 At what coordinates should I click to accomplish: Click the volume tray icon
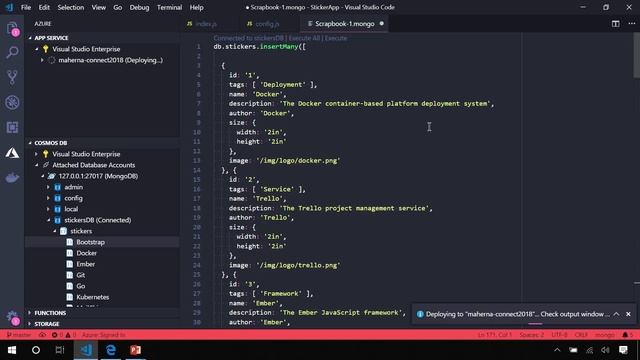pos(605,350)
